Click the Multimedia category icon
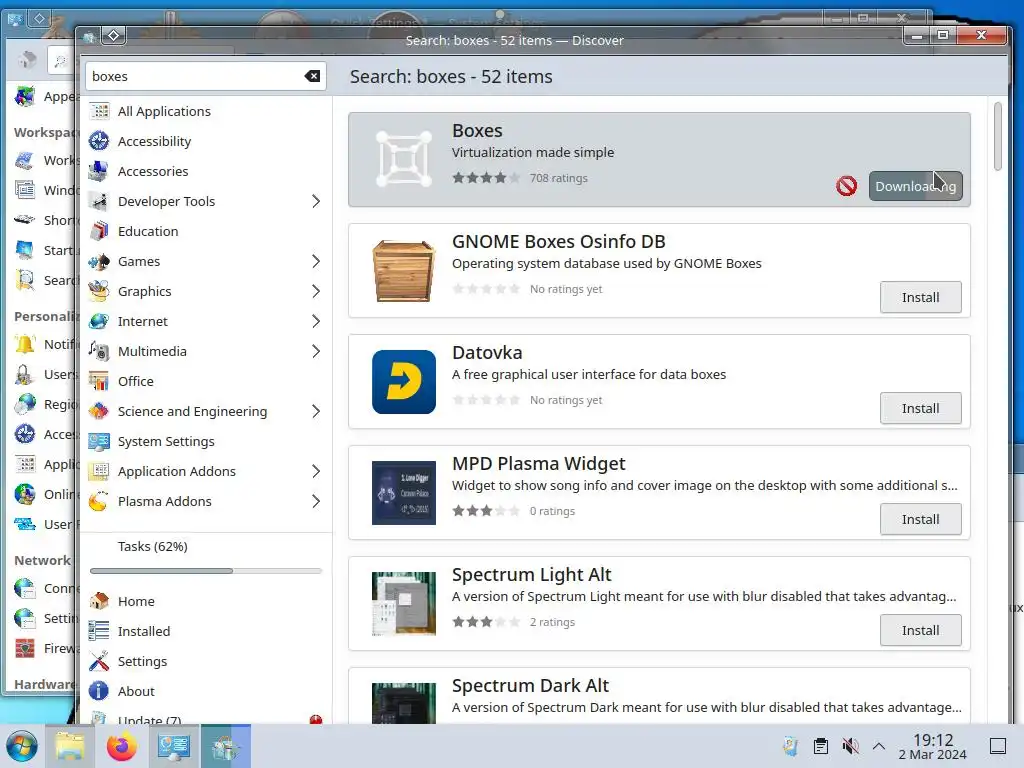 (x=99, y=351)
